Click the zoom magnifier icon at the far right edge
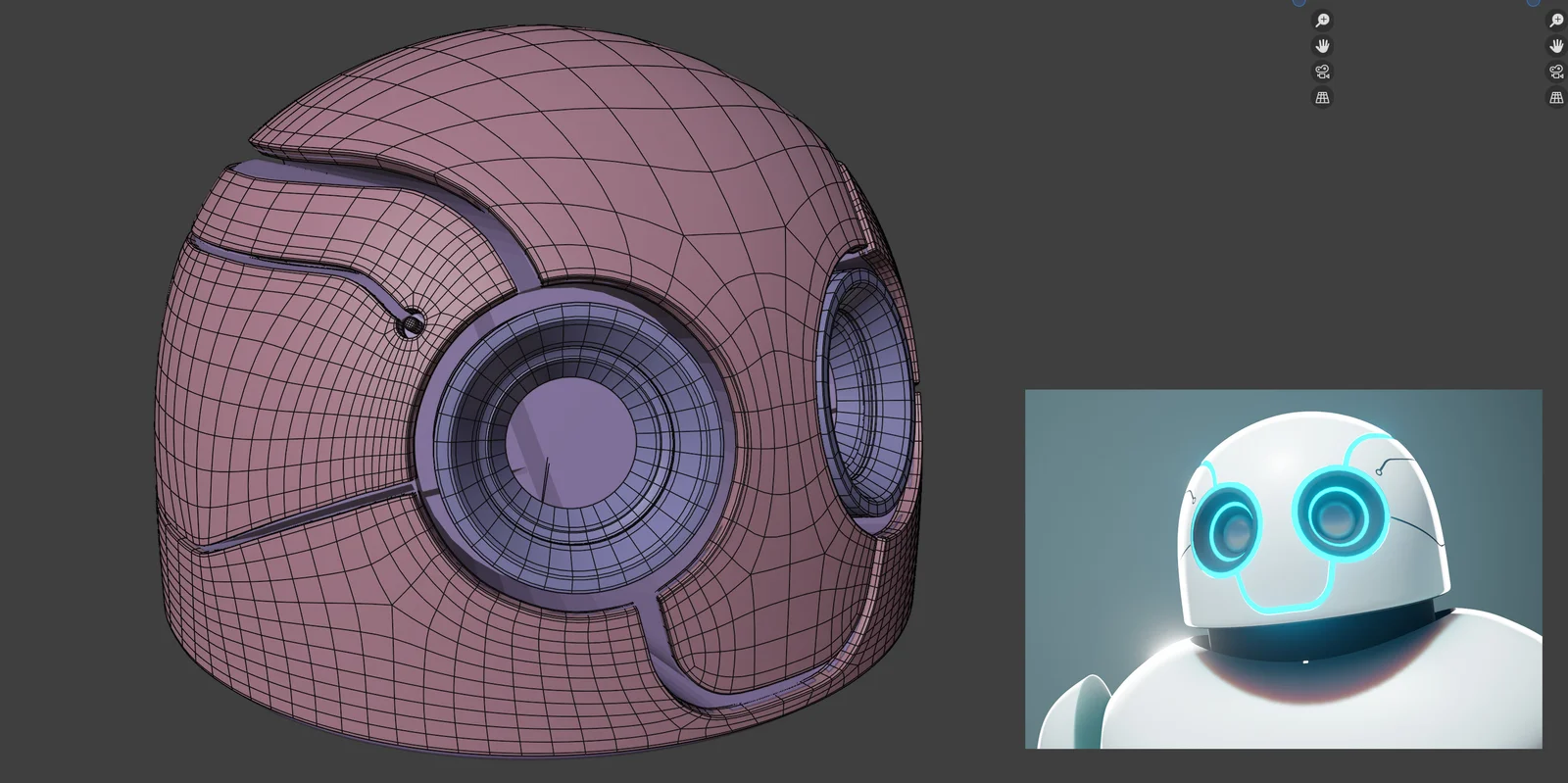The image size is (1568, 783). tap(1556, 21)
